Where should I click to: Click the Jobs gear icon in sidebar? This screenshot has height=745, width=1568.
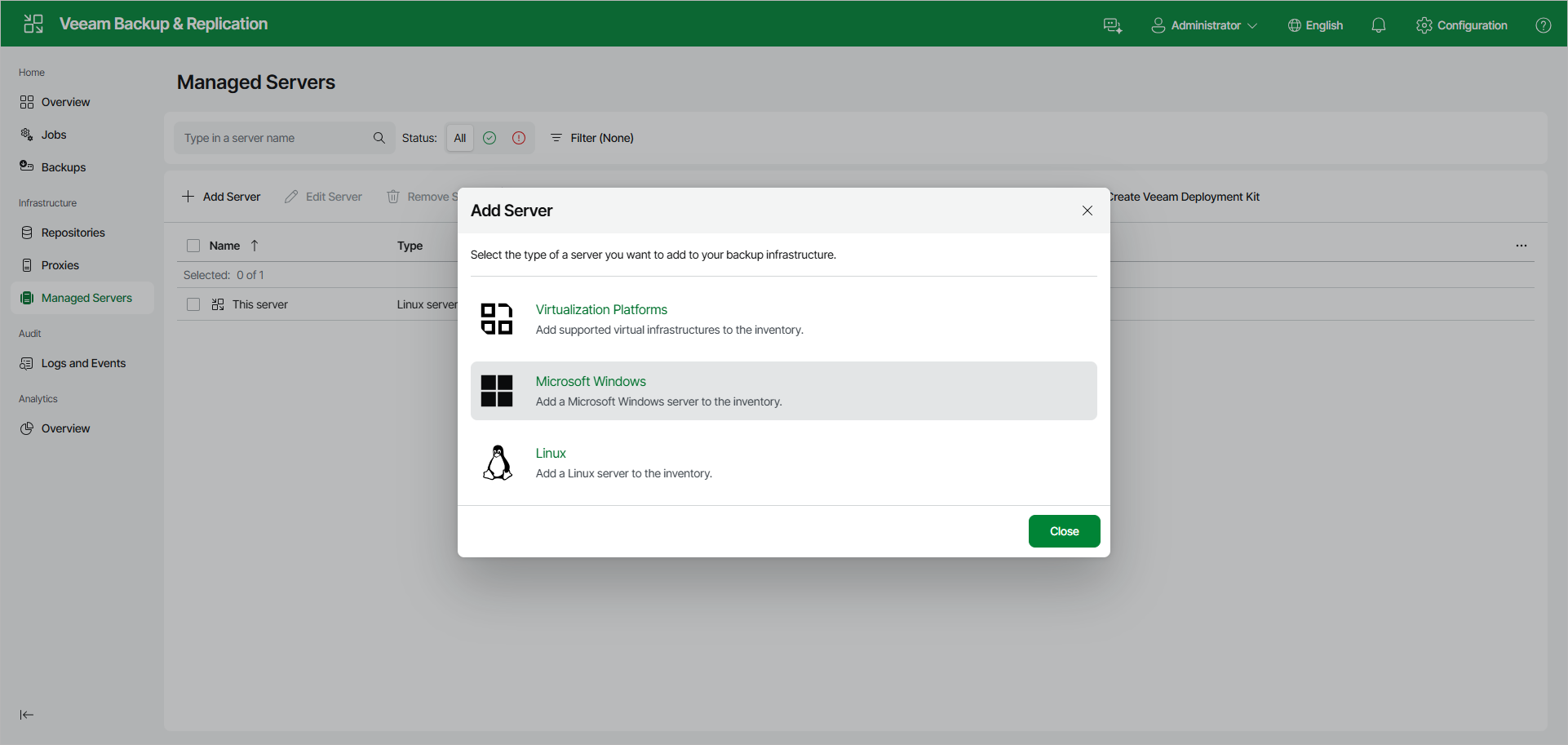click(27, 135)
